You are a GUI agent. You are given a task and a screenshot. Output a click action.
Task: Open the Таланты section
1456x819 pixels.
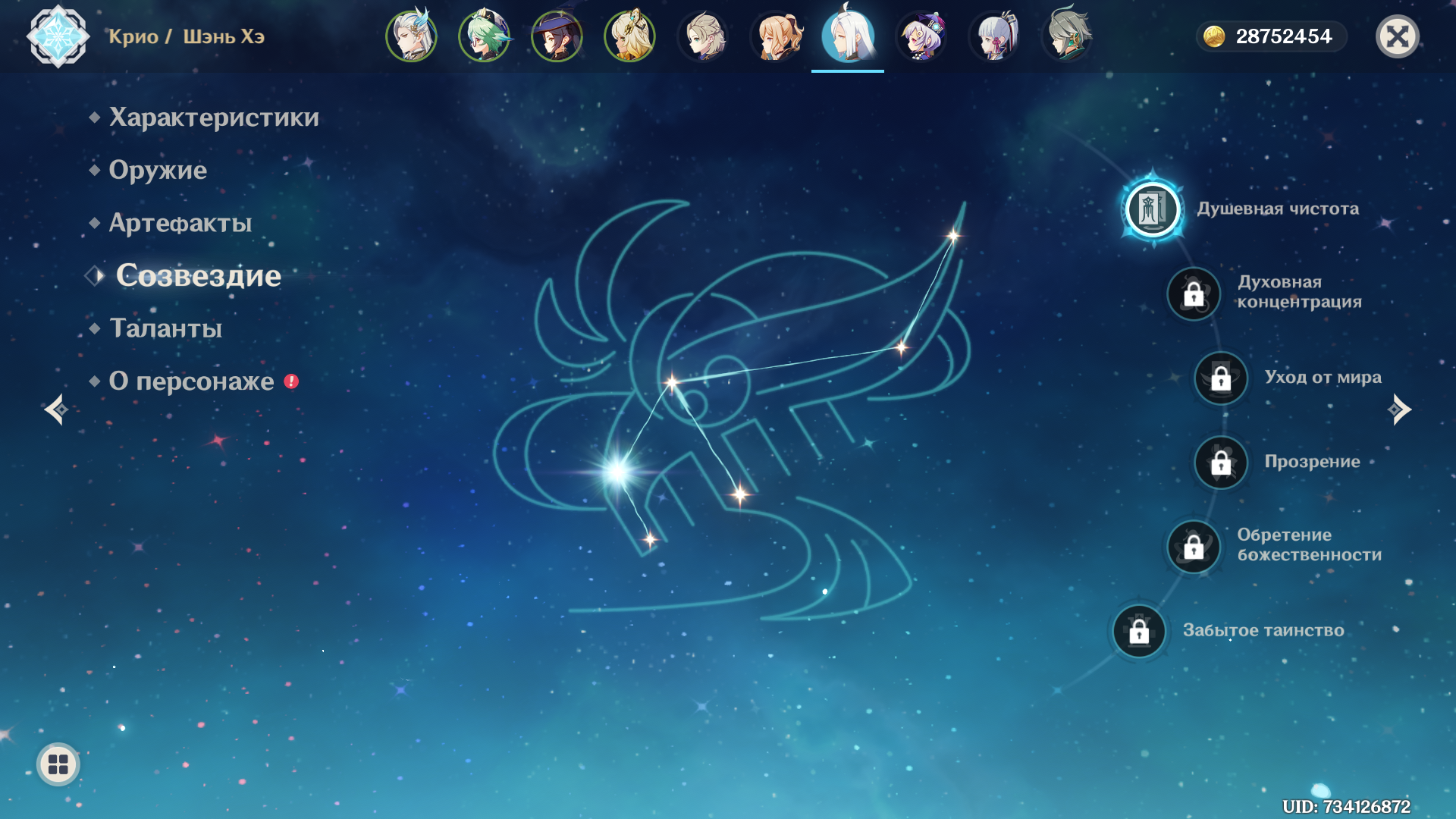165,328
